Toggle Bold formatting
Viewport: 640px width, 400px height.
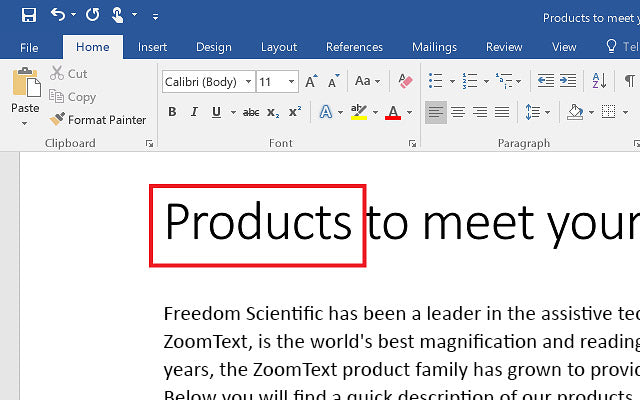pyautogui.click(x=172, y=112)
